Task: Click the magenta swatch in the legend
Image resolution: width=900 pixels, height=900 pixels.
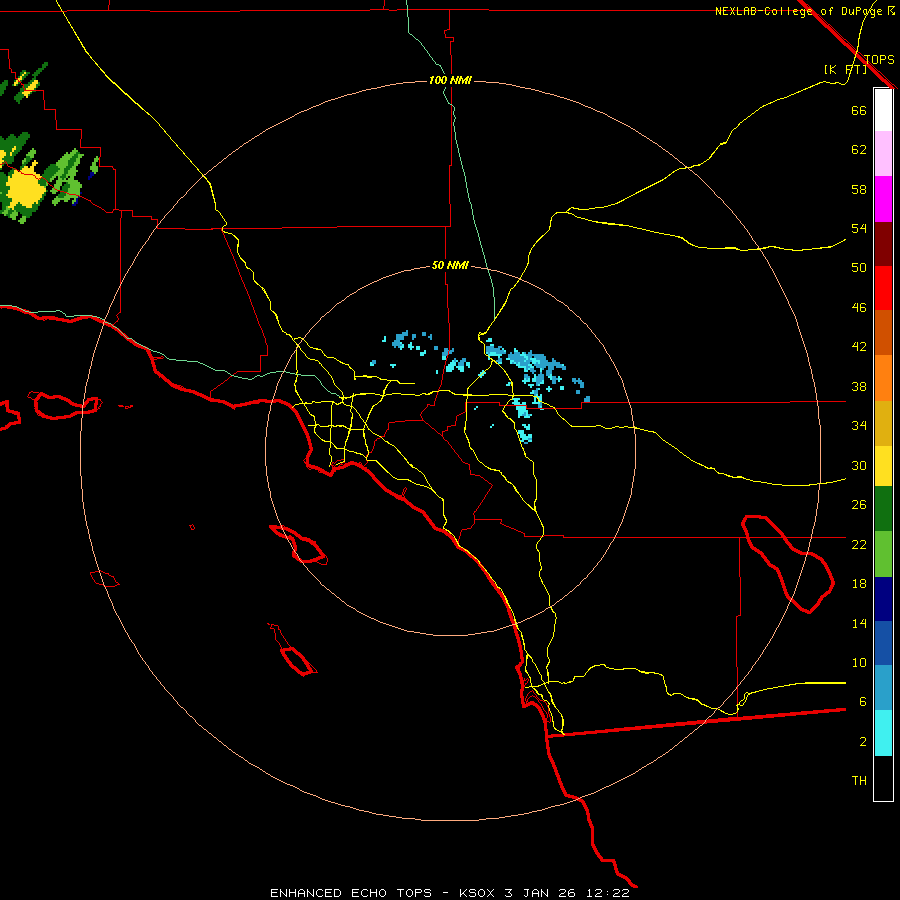Action: [x=883, y=199]
